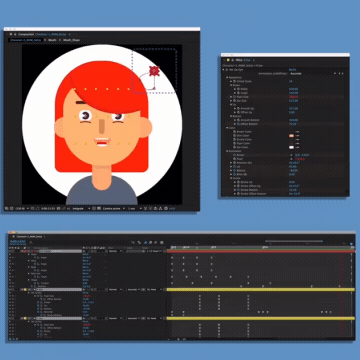
Task: Toggle the blue Hide Shy Layers switch
Action: click(x=146, y=242)
